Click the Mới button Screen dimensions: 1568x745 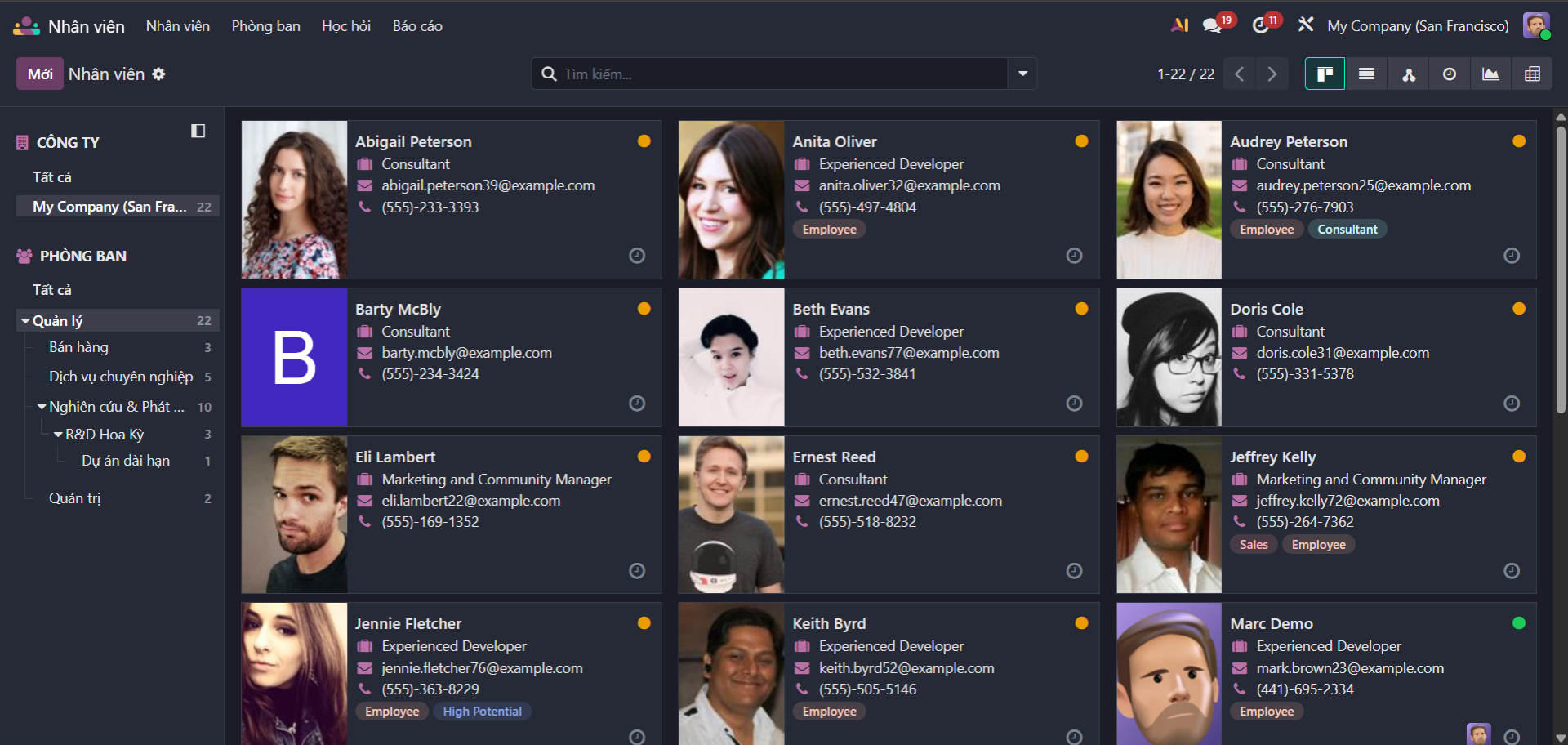click(x=40, y=74)
